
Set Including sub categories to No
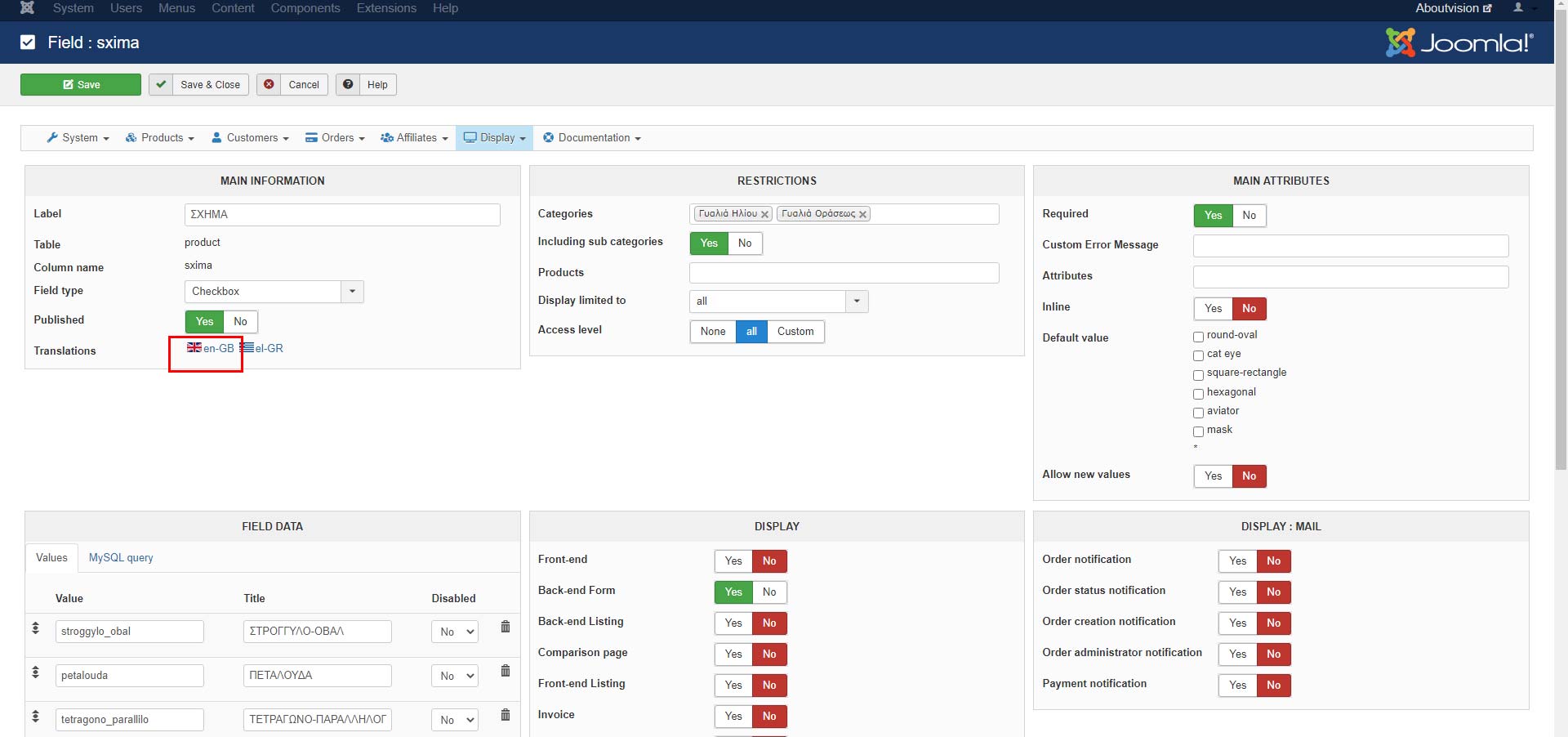[x=745, y=243]
